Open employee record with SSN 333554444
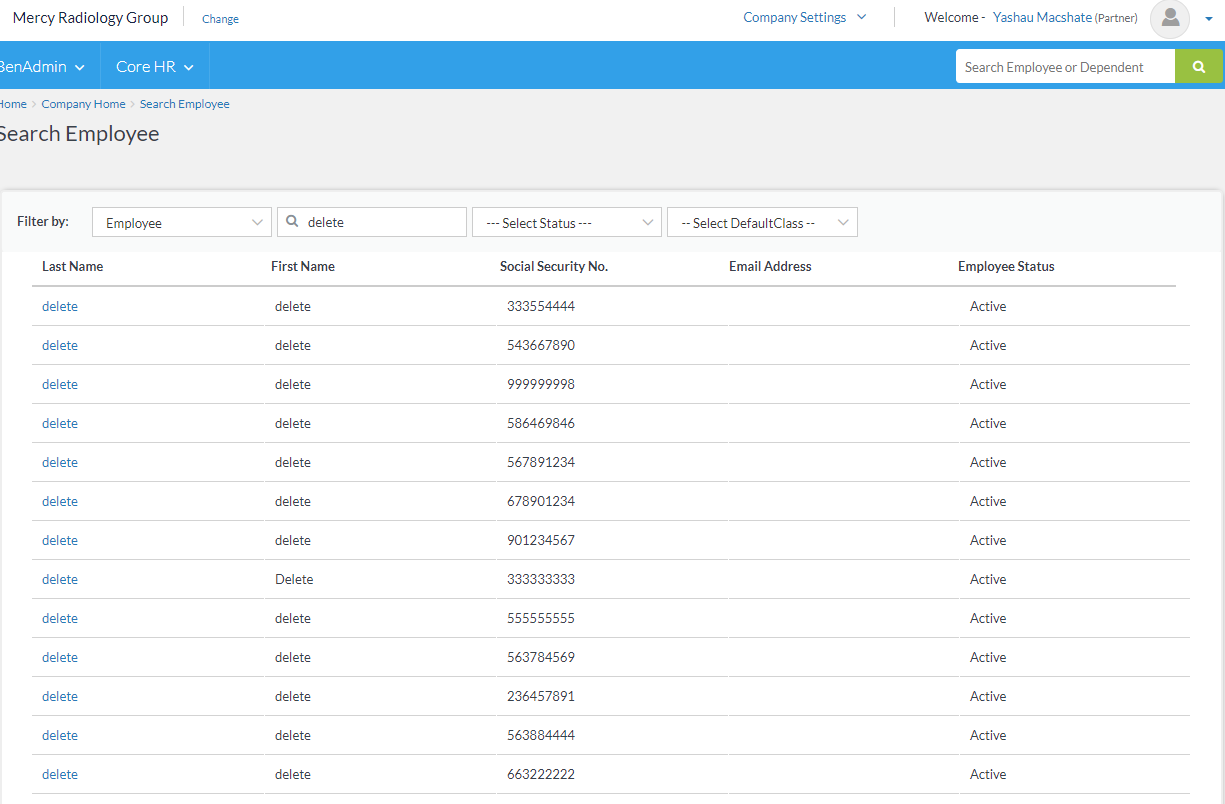 coord(59,306)
